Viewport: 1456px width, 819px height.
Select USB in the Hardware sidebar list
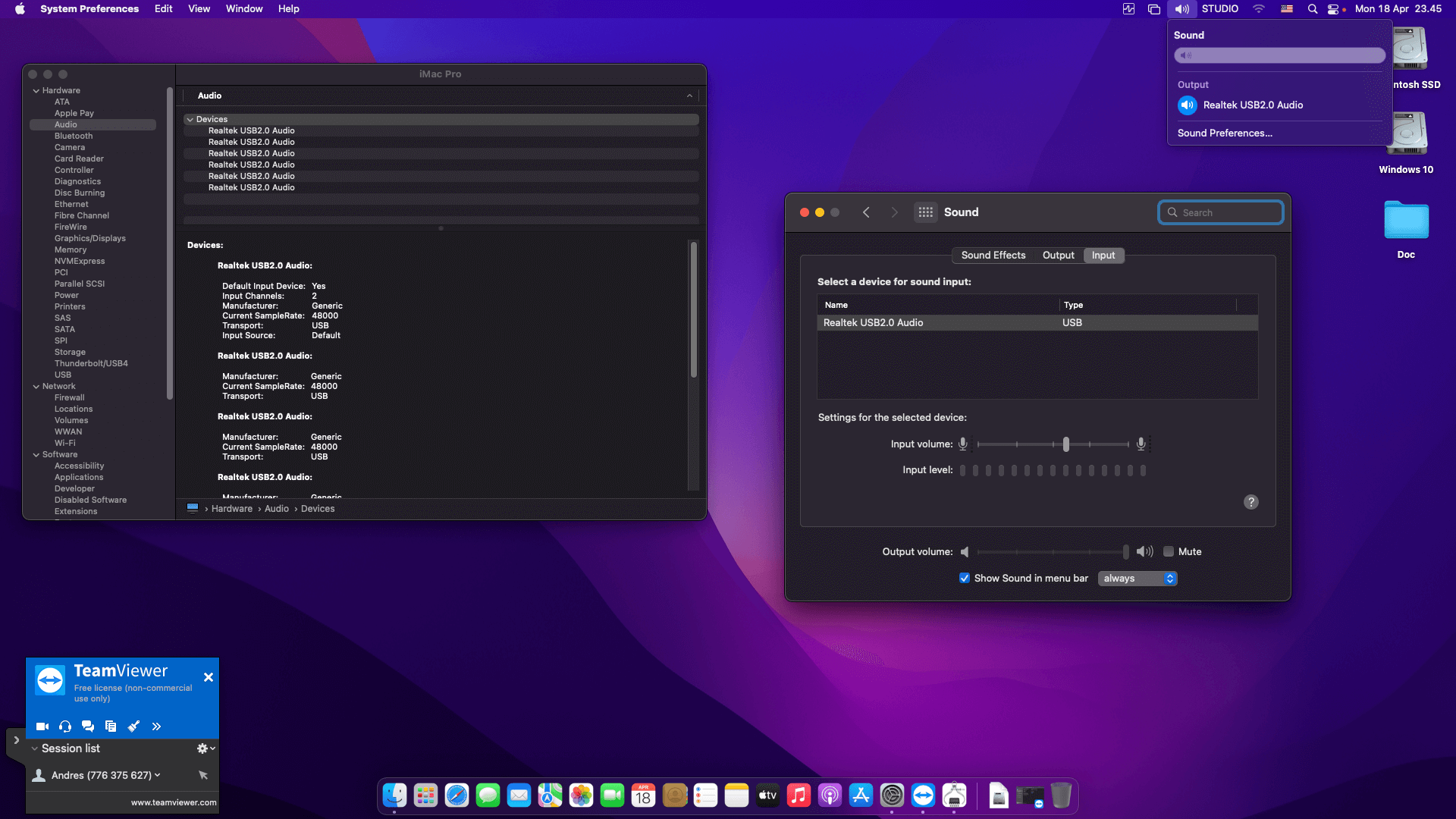(x=63, y=375)
